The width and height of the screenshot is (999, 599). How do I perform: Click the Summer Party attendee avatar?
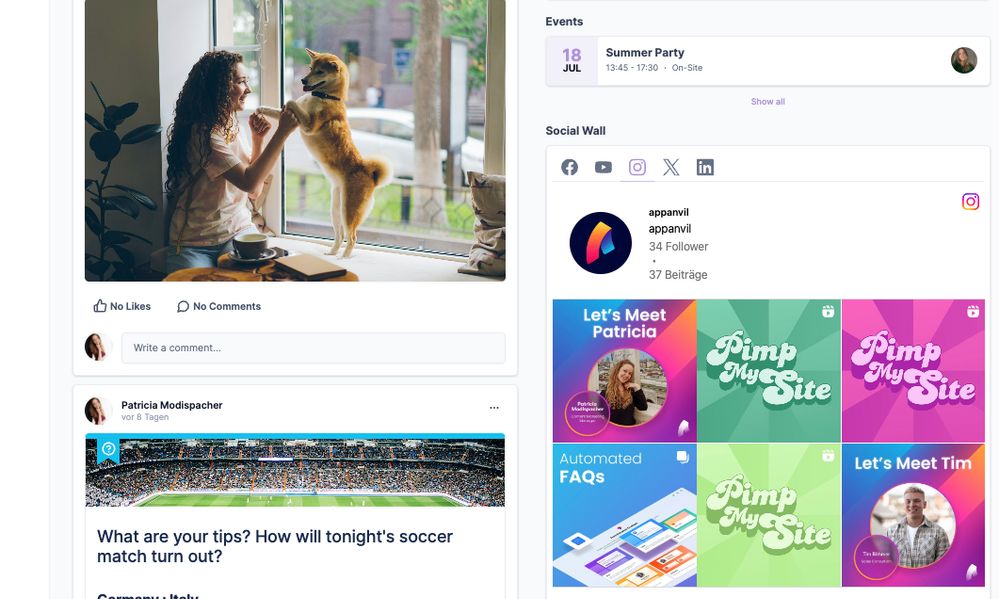pos(964,61)
